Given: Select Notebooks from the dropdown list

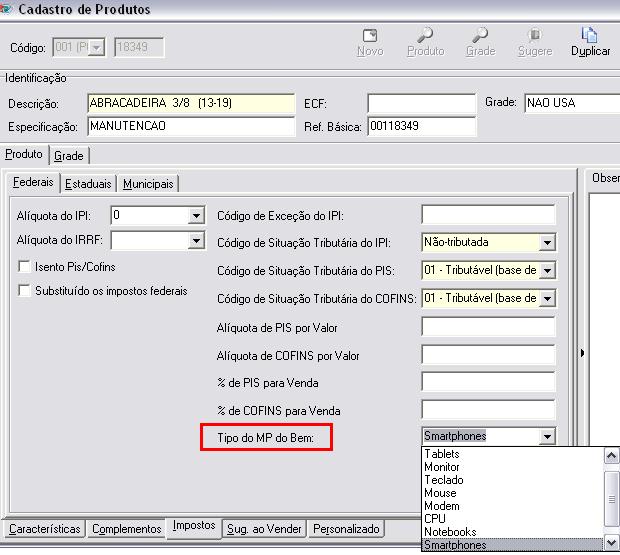Looking at the screenshot, I should [x=450, y=532].
